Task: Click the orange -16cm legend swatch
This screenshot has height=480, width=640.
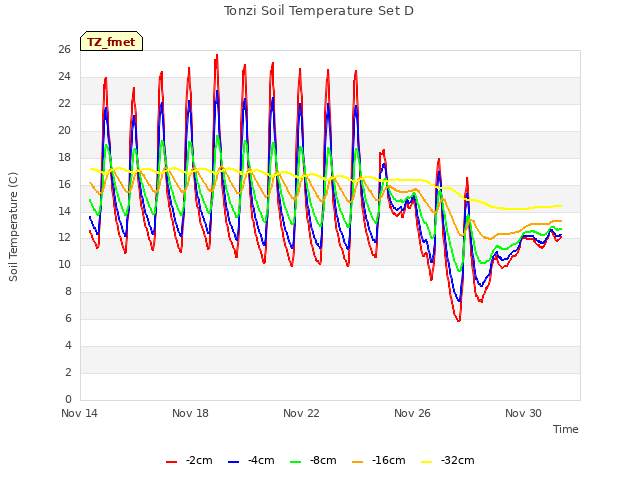Action: tap(358, 462)
